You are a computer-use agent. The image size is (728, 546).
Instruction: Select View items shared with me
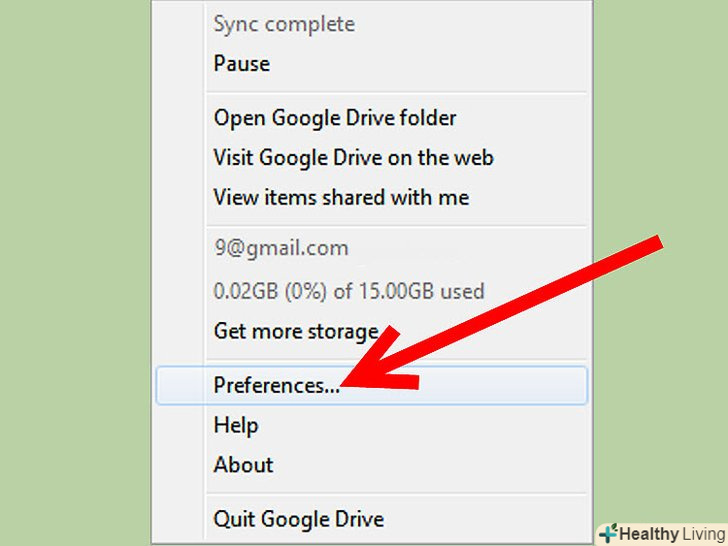341,198
